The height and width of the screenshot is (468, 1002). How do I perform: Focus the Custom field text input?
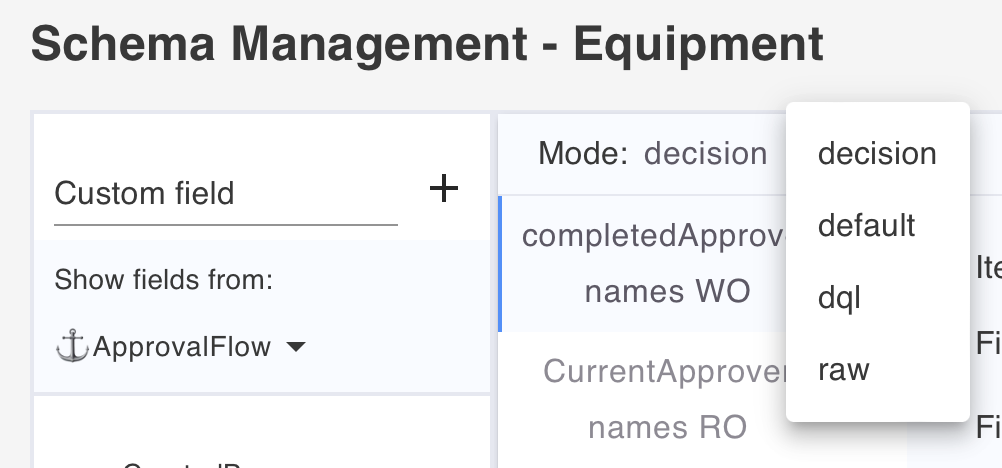click(226, 194)
